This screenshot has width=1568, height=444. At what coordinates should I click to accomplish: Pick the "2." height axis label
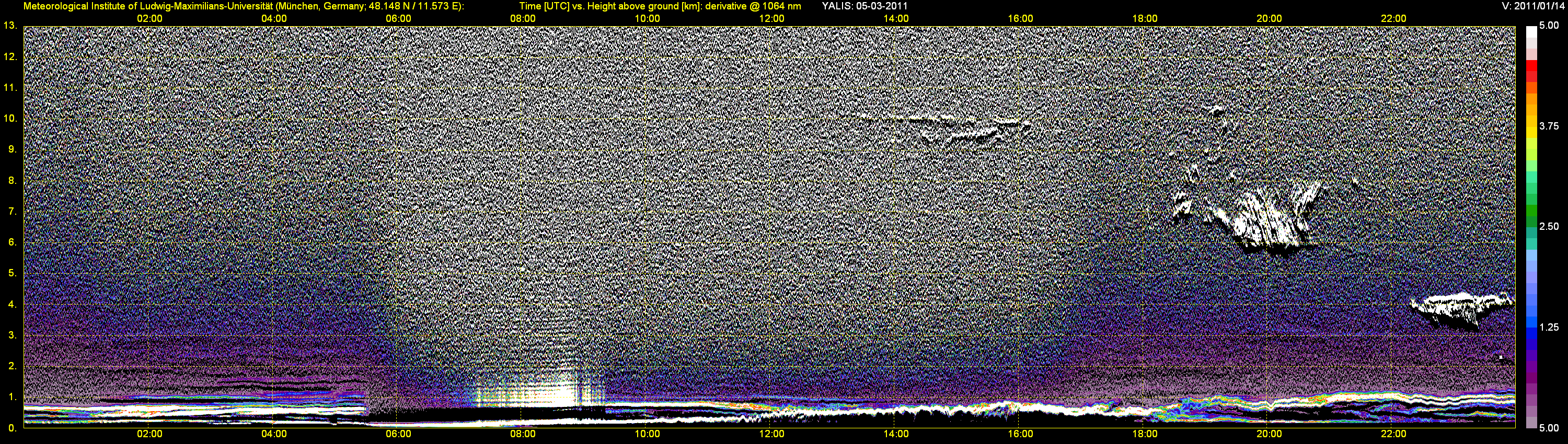(12, 366)
